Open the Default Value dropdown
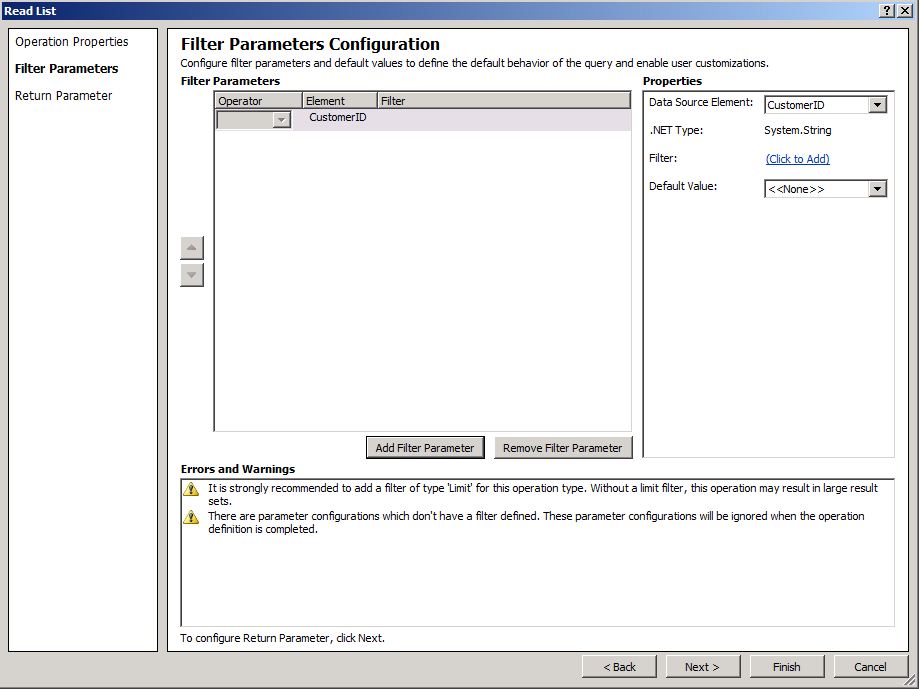The image size is (919, 689). (x=877, y=189)
